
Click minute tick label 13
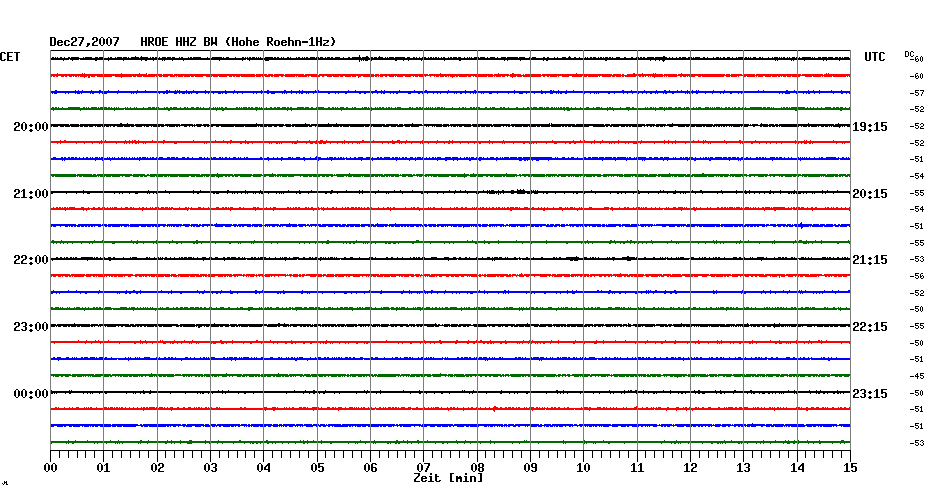744,468
